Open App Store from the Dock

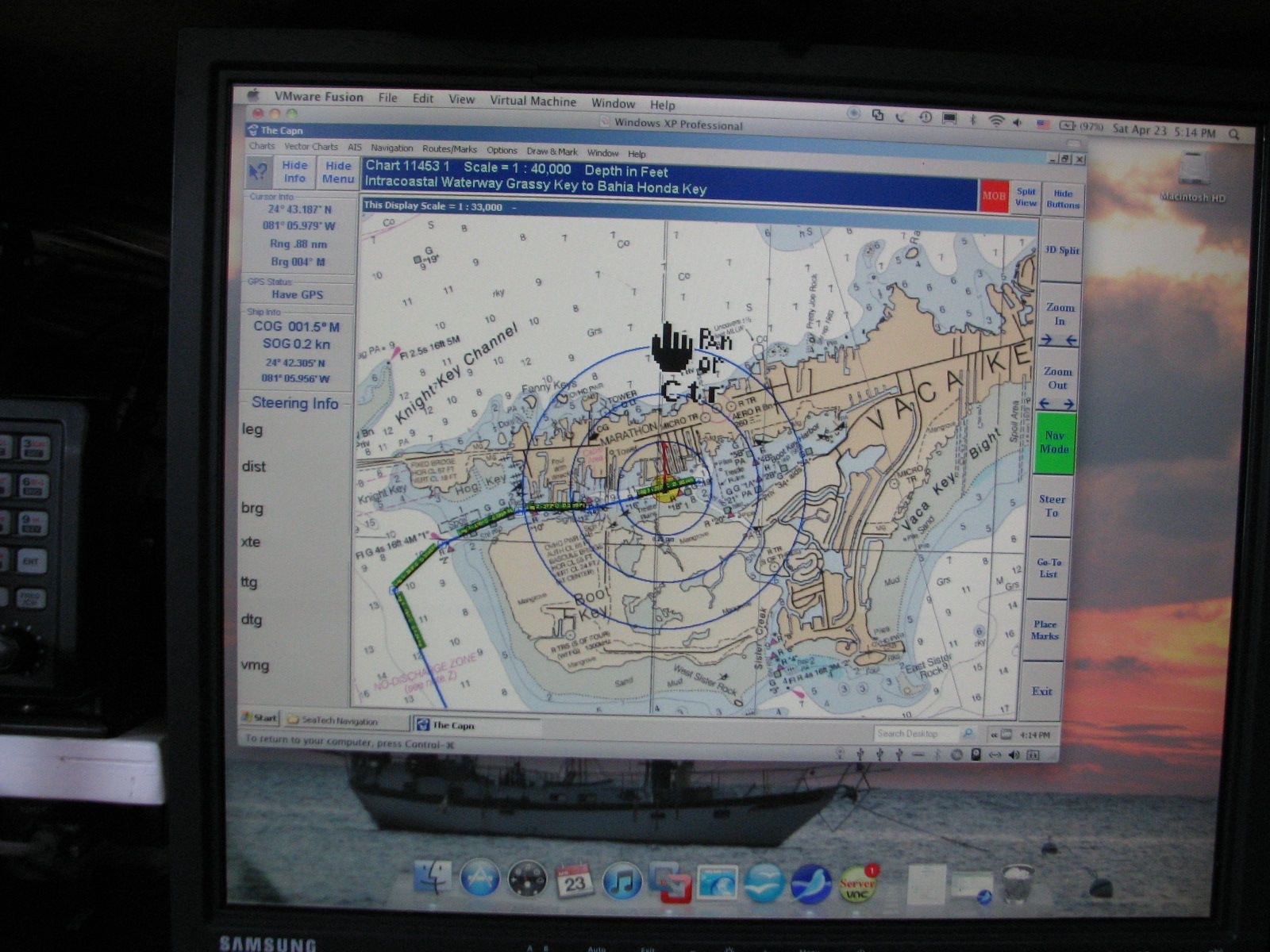pos(480,879)
